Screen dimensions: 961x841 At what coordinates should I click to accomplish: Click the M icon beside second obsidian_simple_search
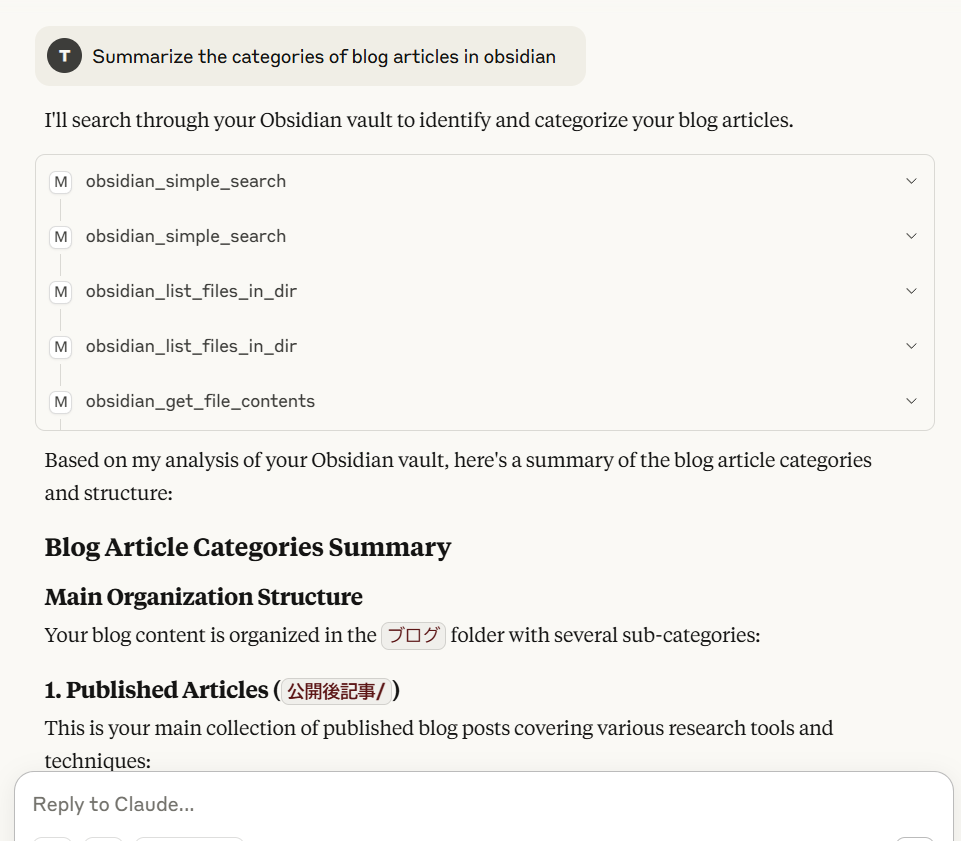(x=61, y=237)
